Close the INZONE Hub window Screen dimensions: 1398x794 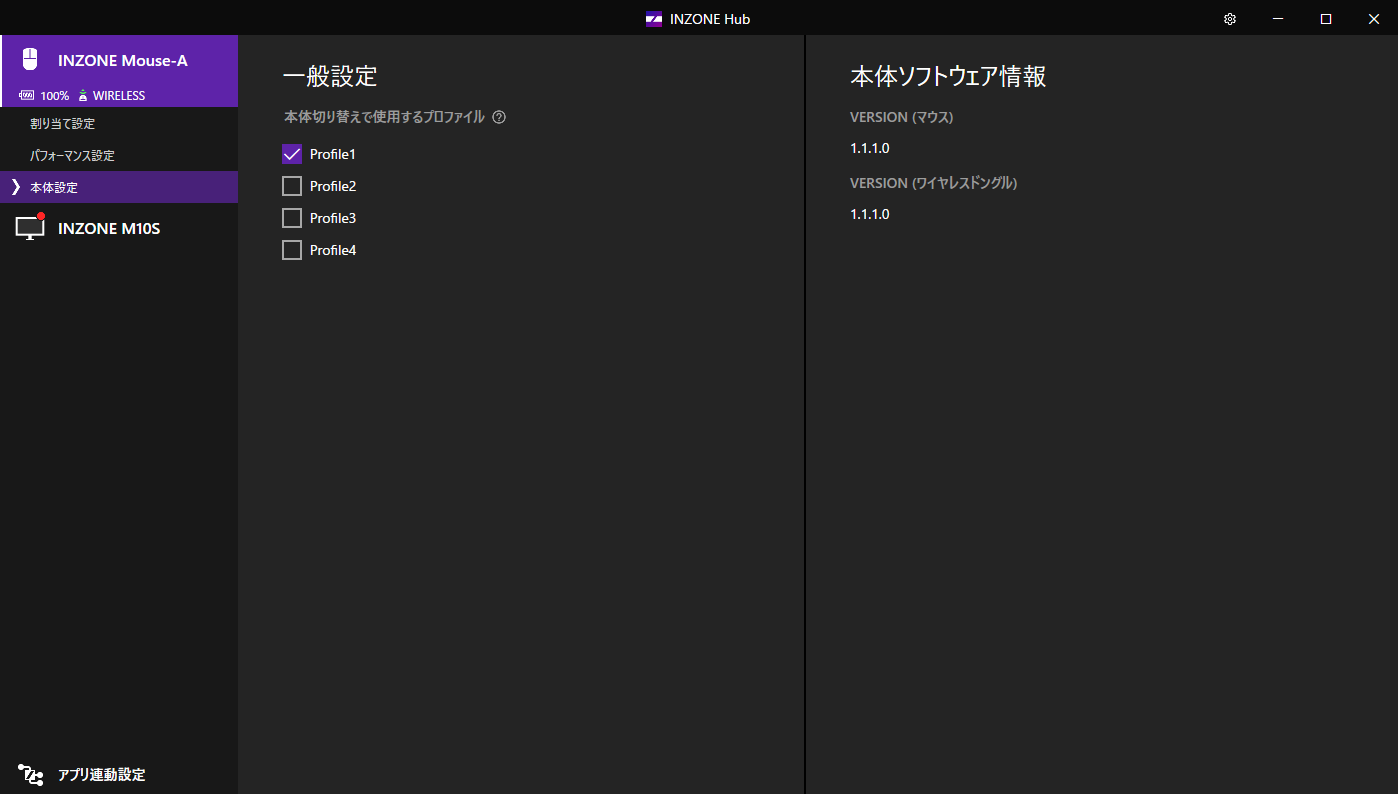pos(1374,19)
